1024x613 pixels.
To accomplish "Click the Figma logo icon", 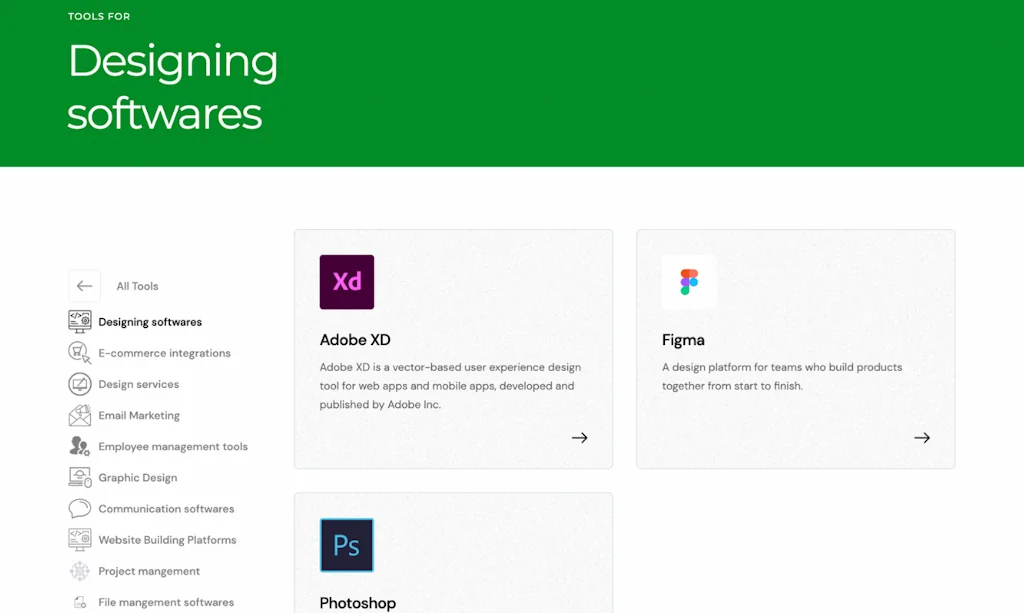I will pos(689,282).
